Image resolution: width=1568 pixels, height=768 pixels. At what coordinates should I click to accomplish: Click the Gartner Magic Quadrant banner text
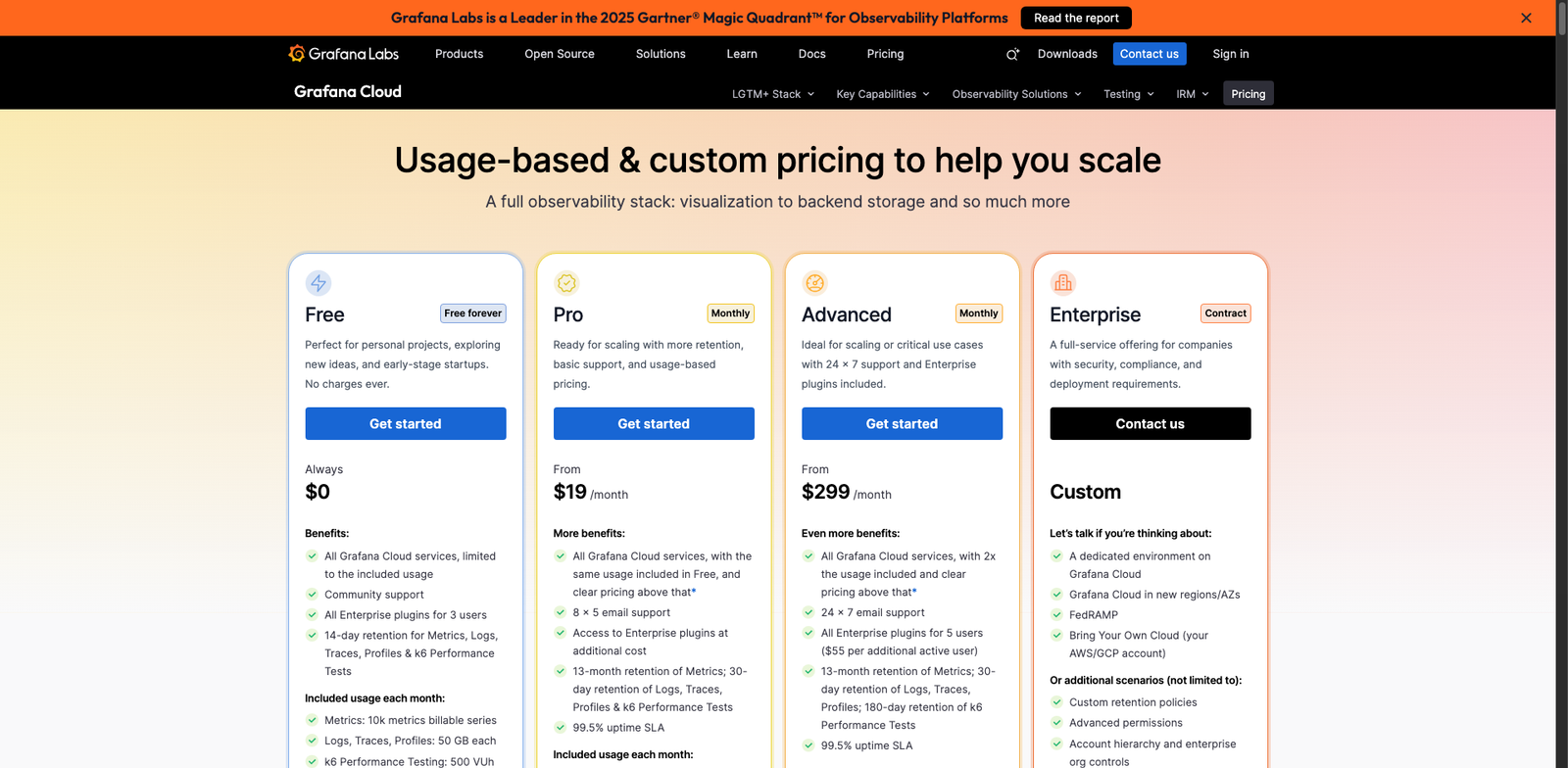(700, 18)
